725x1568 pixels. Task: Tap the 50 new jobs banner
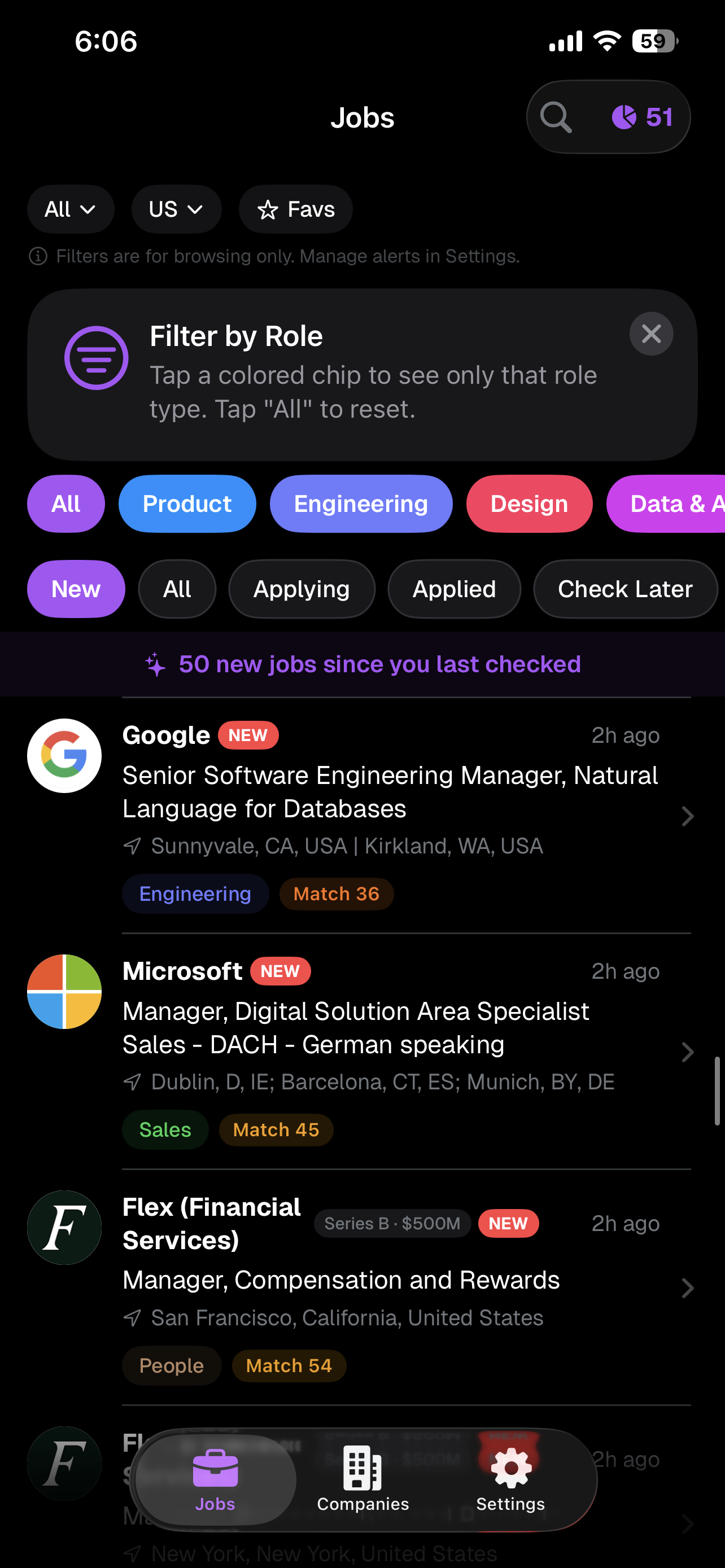coord(363,664)
